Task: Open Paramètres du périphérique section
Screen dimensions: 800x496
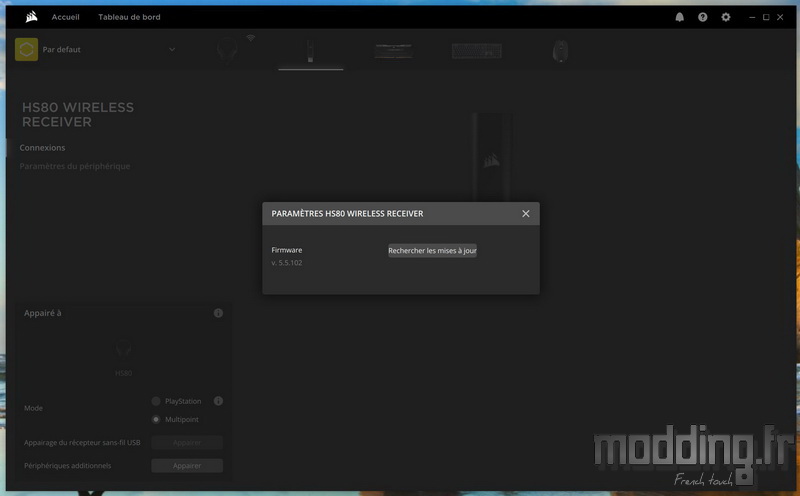Action: 74,166
